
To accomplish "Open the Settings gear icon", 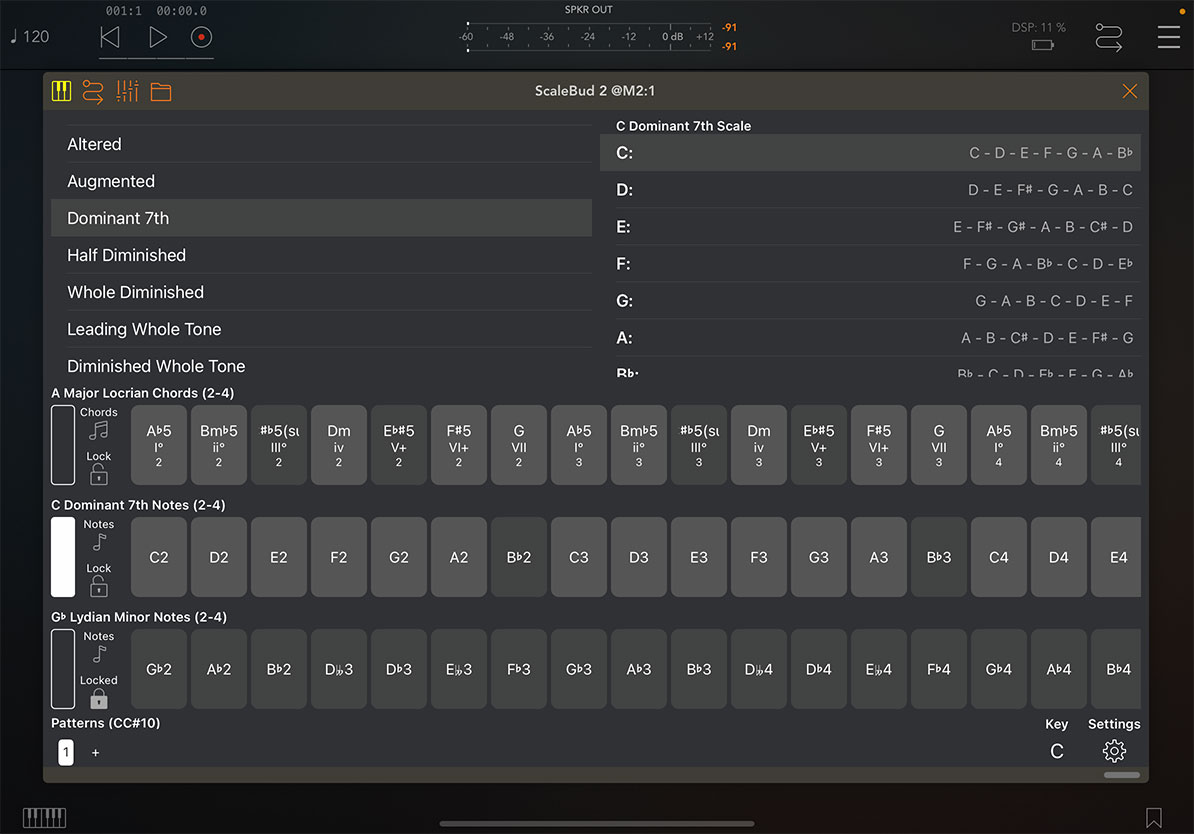I will (x=1114, y=751).
